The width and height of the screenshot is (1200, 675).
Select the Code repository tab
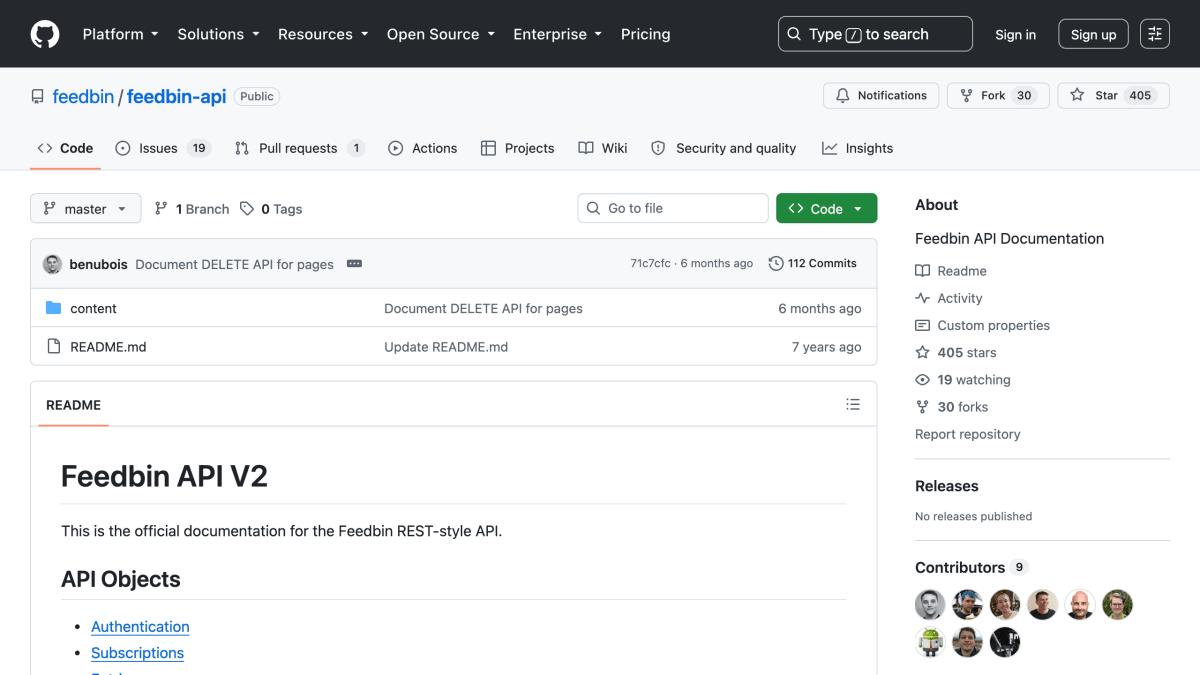[65, 148]
